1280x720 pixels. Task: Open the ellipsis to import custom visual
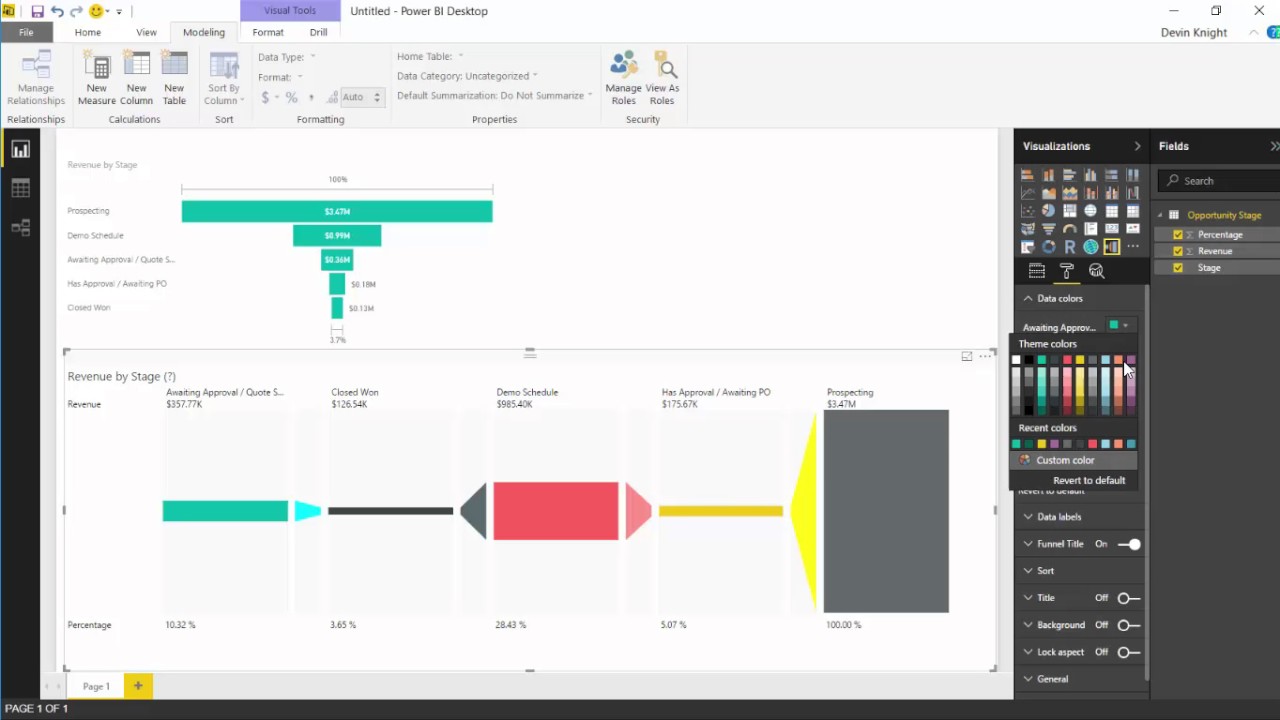tap(1133, 247)
